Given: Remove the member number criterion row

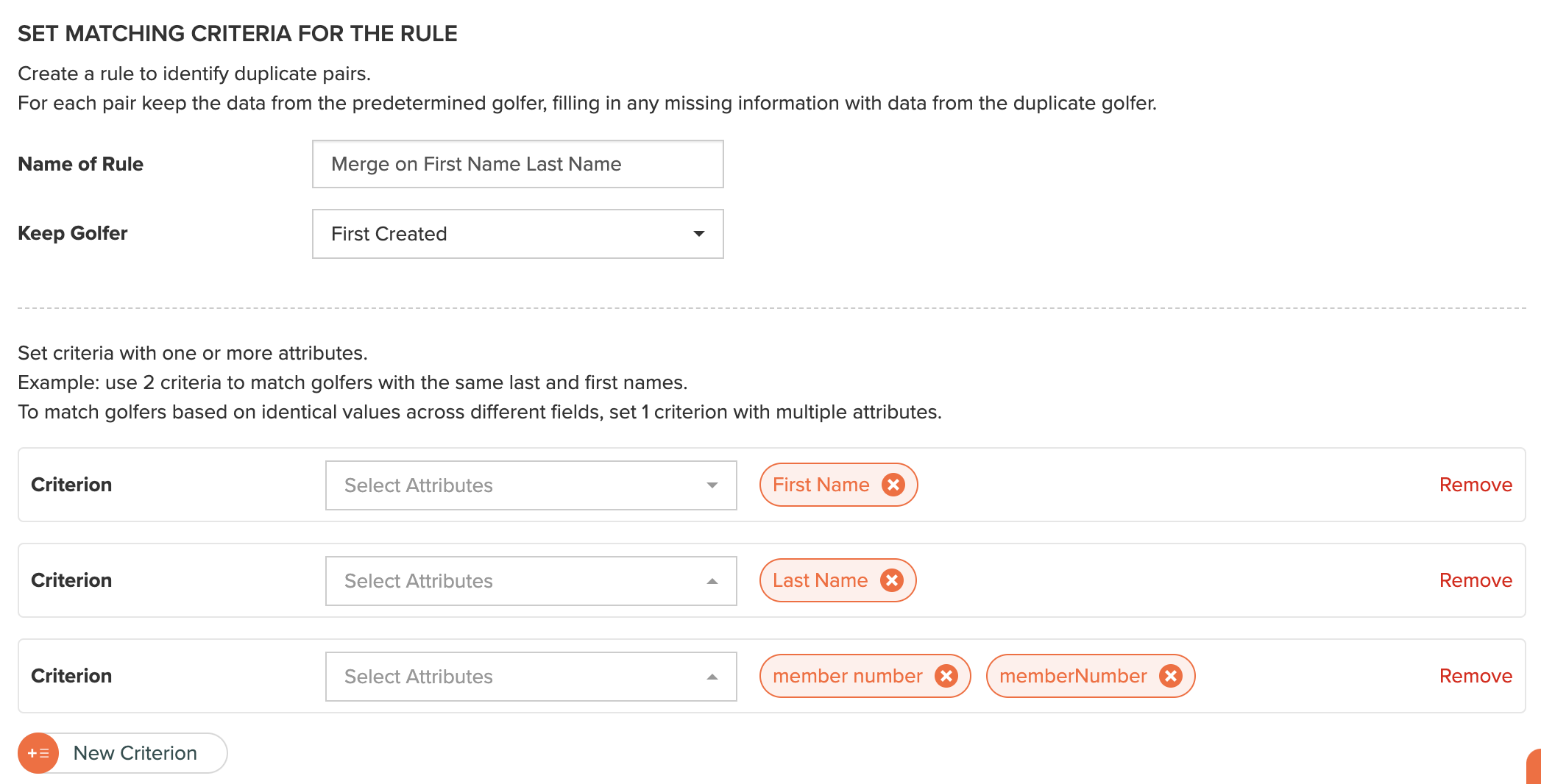Looking at the screenshot, I should pos(1476,676).
